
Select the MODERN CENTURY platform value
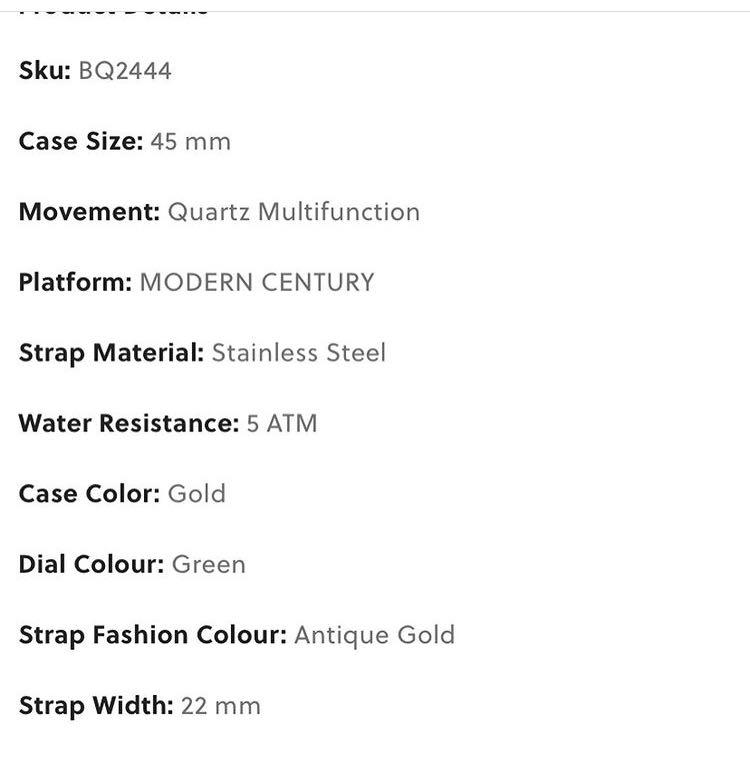point(257,282)
